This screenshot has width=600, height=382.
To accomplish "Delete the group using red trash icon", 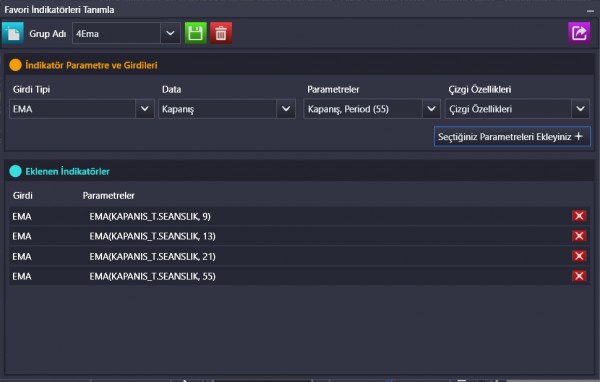I will click(x=221, y=33).
